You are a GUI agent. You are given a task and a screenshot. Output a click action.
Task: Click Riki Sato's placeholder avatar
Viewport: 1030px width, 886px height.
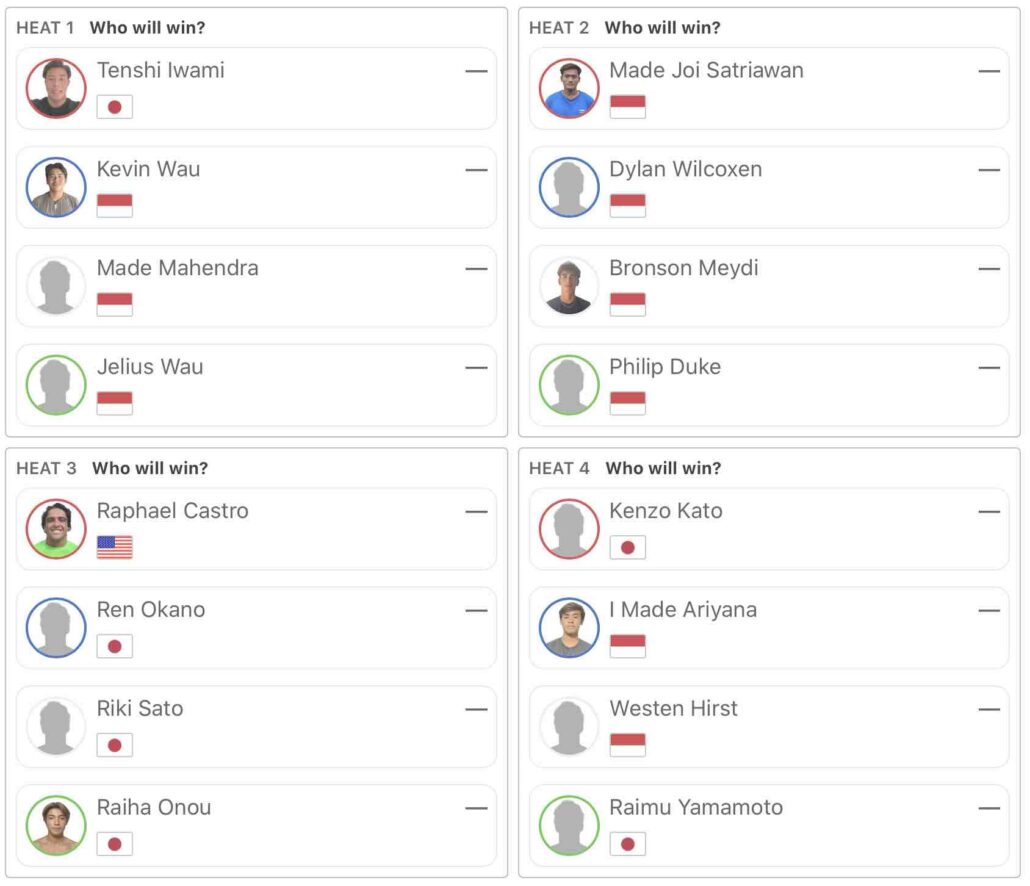click(x=56, y=726)
